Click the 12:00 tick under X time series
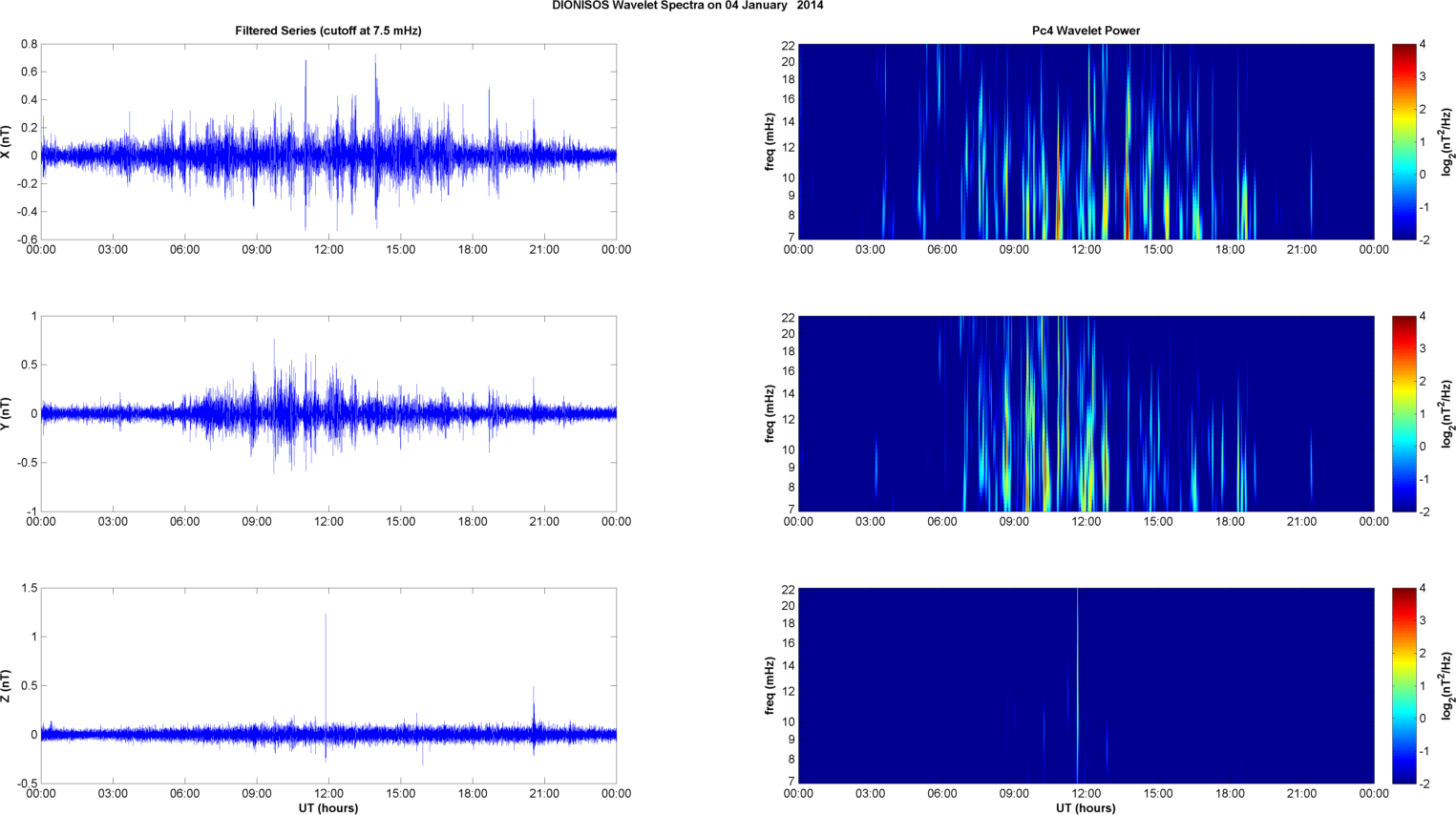 [x=328, y=250]
